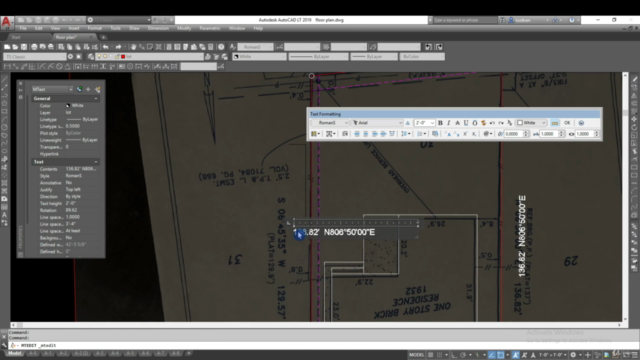Open the TS Classic workspace dropdown
The height and width of the screenshot is (360, 640).
click(35, 57)
